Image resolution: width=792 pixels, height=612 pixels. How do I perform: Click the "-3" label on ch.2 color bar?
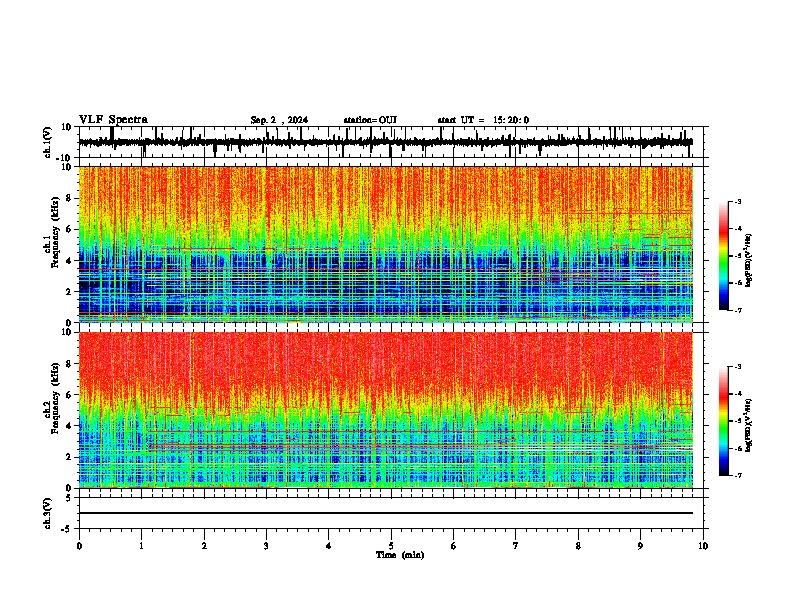(x=737, y=367)
